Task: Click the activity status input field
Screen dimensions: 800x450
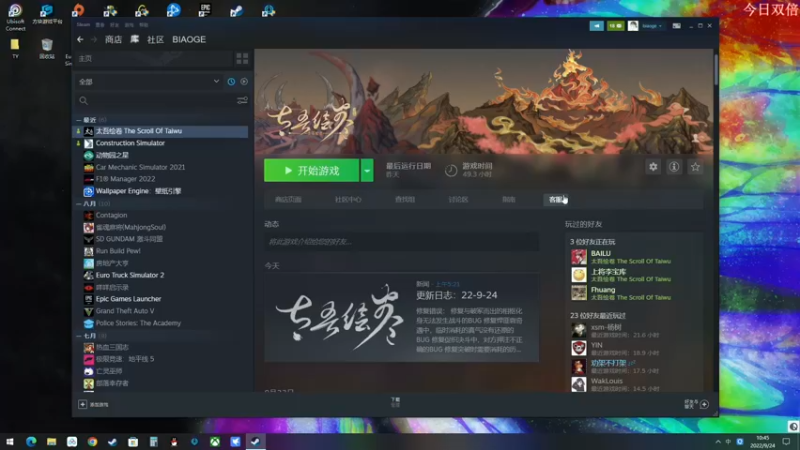Action: coord(402,241)
